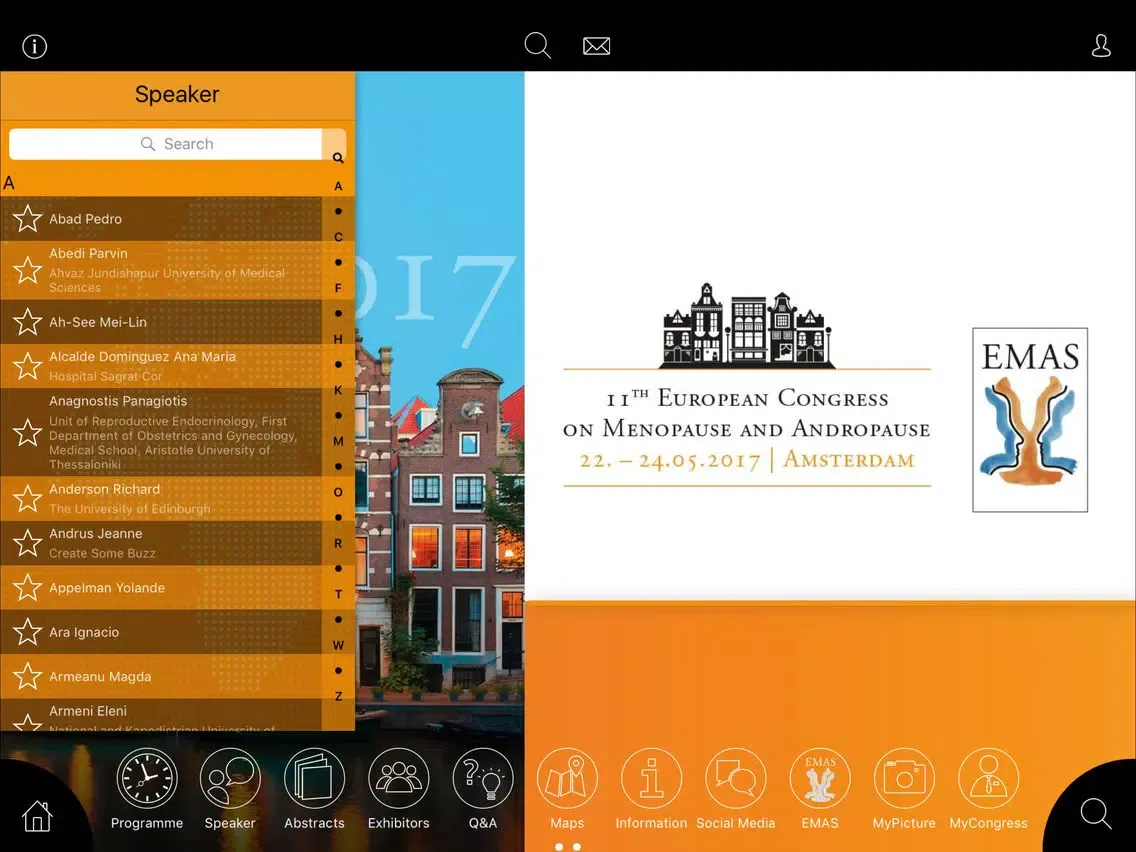This screenshot has width=1136, height=852.
Task: Favorite Anagnostis Panagiotis via star
Action: tap(28, 433)
